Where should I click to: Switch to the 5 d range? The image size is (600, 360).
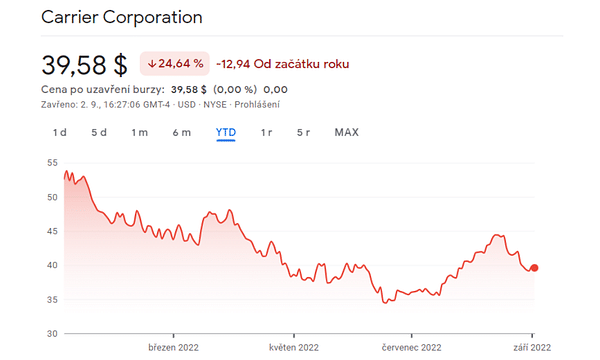[99, 132]
